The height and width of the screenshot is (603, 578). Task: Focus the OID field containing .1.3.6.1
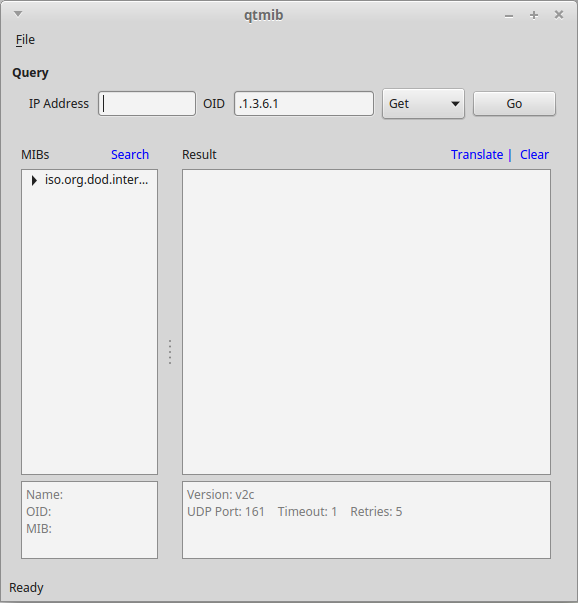[x=304, y=103]
